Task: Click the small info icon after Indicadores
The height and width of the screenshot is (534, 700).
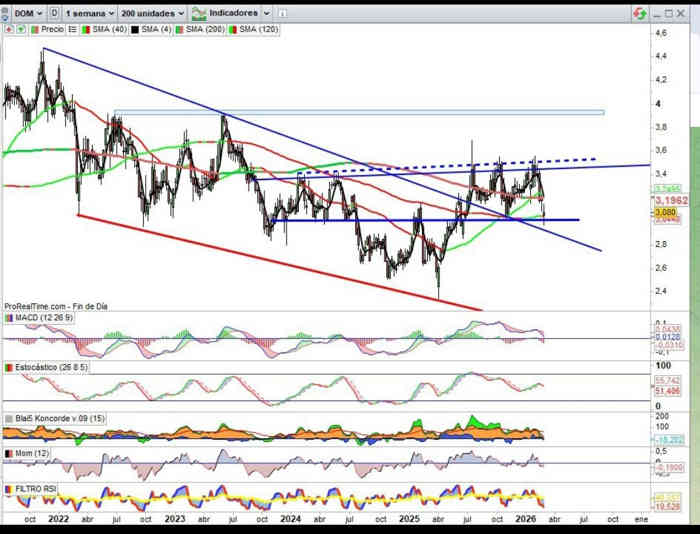Action: [280, 13]
